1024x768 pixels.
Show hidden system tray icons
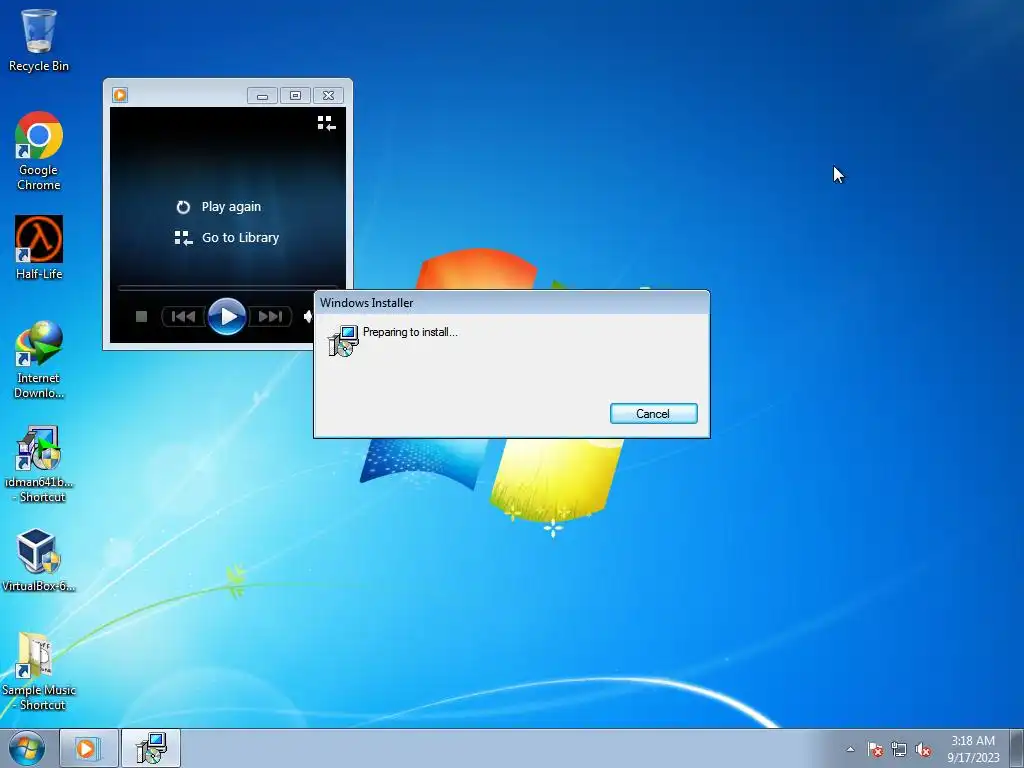tap(850, 750)
